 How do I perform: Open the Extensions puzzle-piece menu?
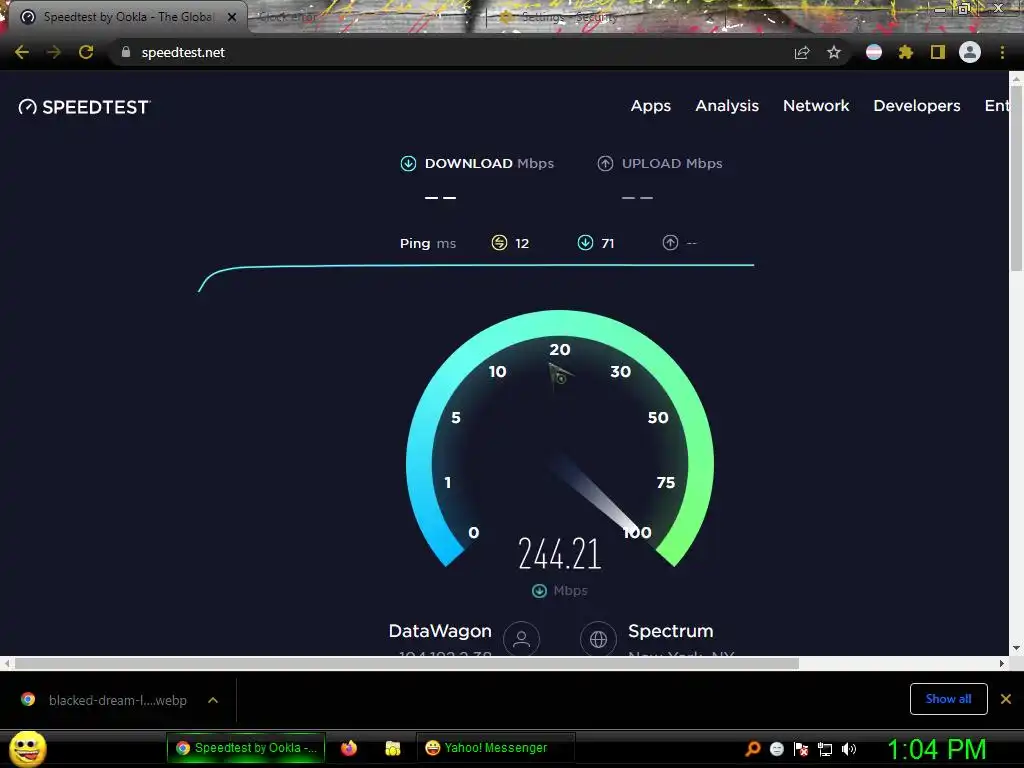[x=905, y=52]
